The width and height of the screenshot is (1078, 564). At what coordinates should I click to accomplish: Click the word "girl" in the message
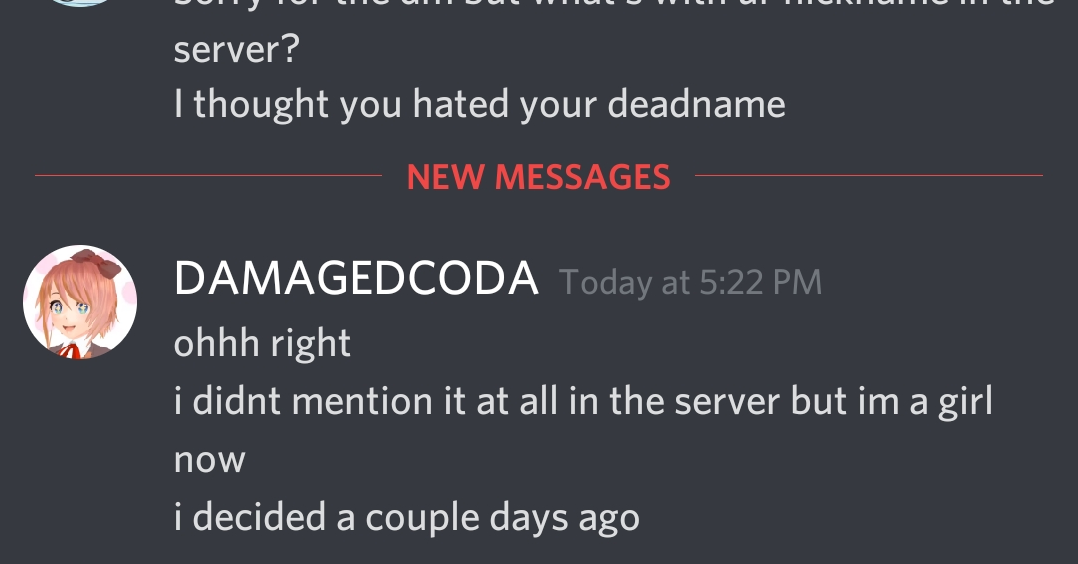966,402
